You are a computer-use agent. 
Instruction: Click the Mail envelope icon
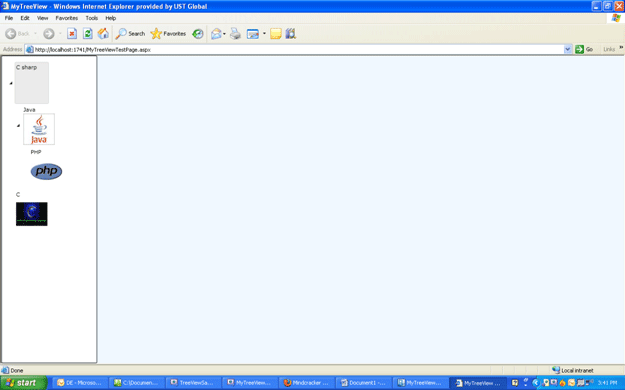pyautogui.click(x=216, y=34)
